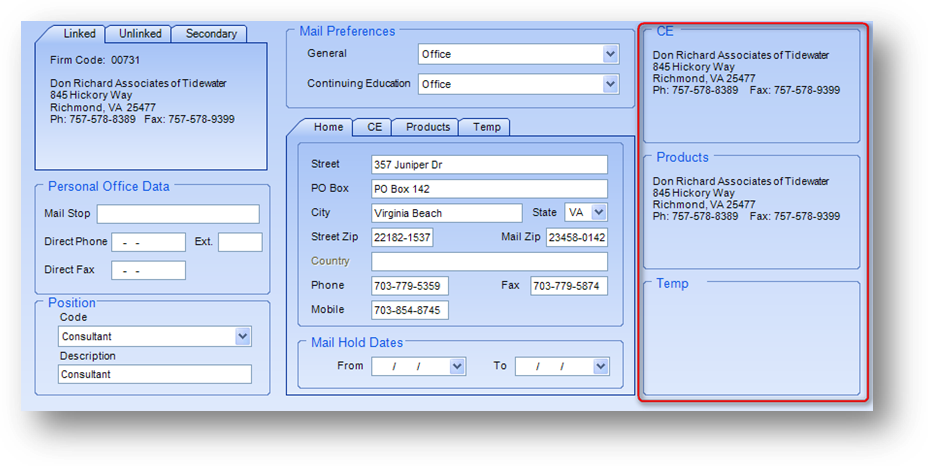Image resolution: width=928 pixels, height=466 pixels.
Task: Click the Mobile field 703-854-8745
Action: point(410,310)
